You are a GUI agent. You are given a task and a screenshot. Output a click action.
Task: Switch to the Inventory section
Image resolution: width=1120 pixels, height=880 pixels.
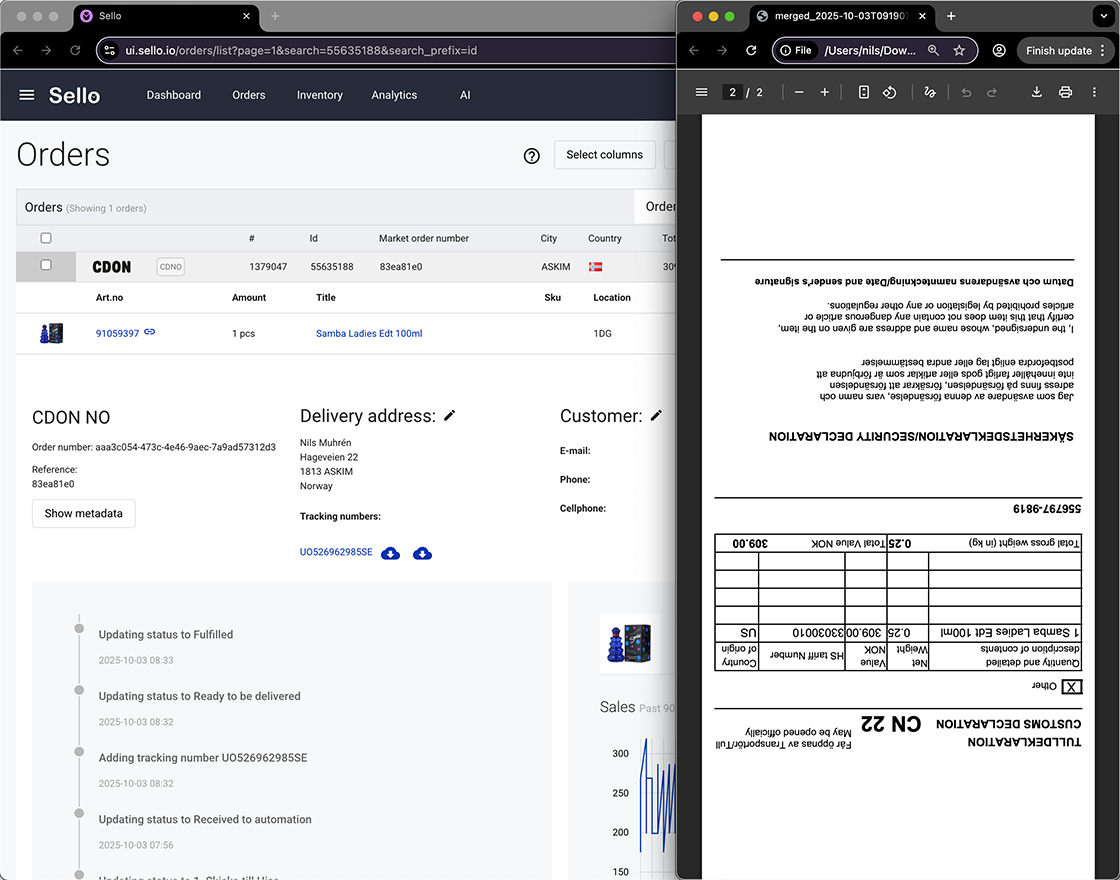319,95
